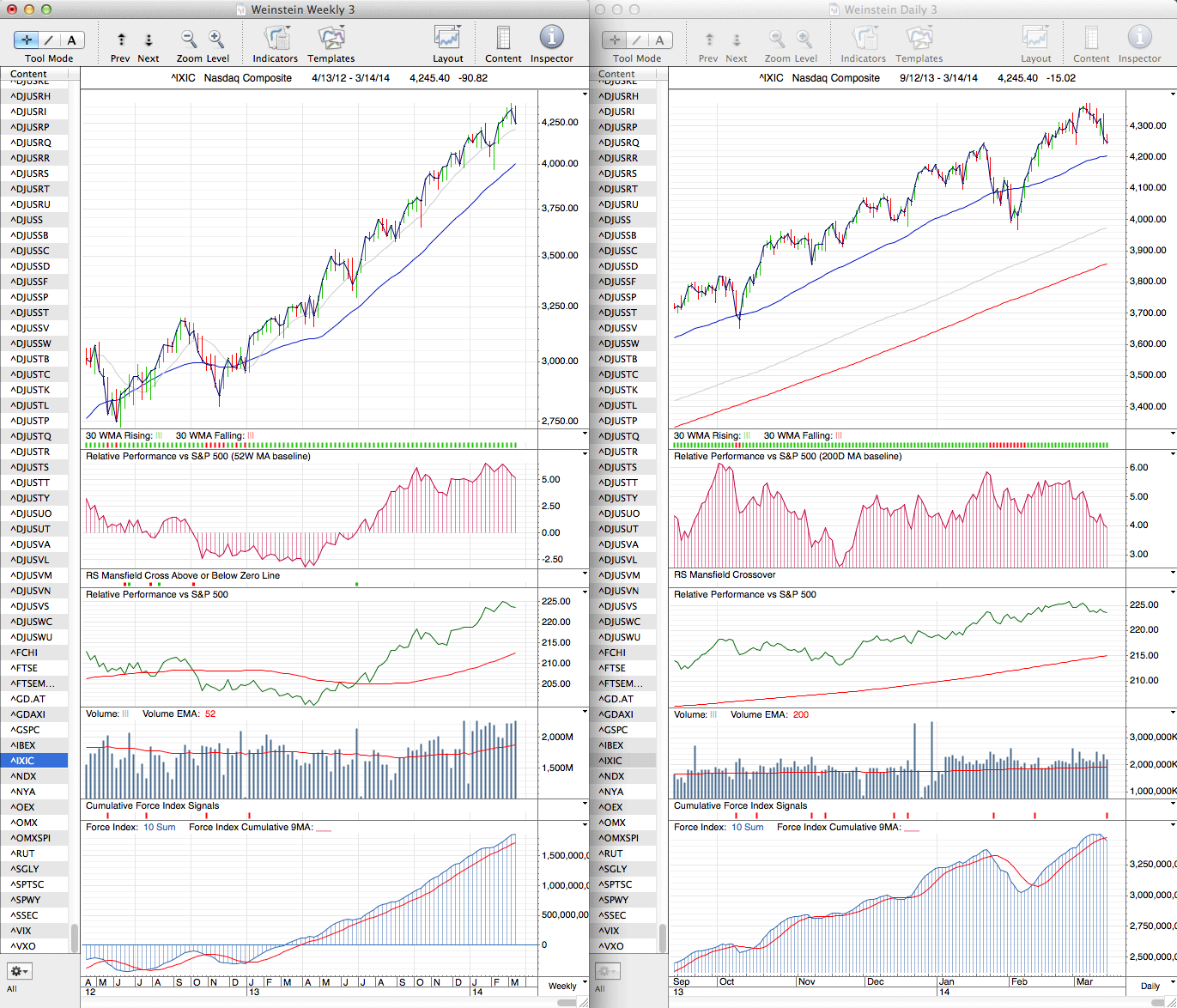
Task: Select ^RUT in Weekly symbol list
Action: point(34,853)
